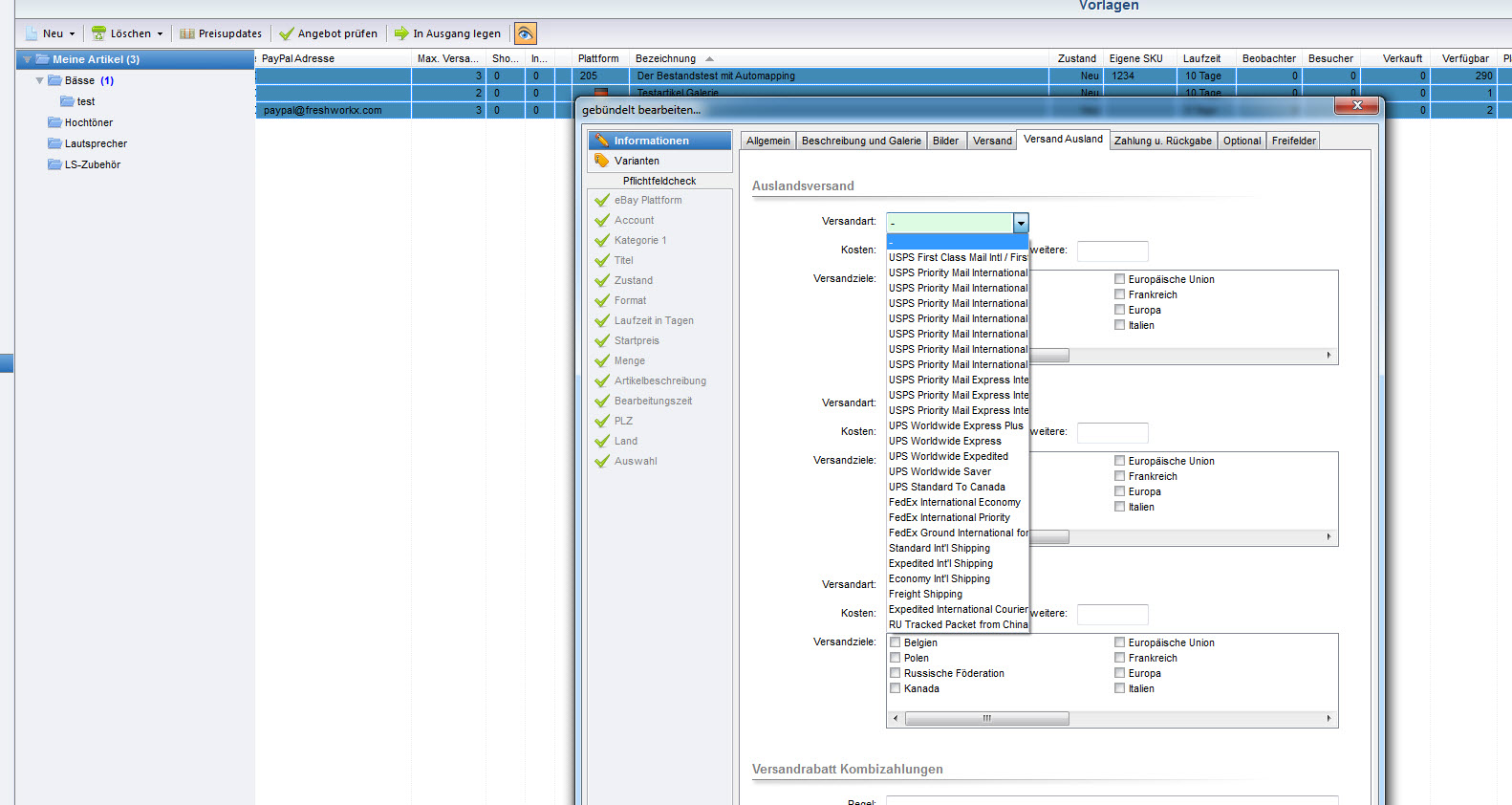Click the green arrow In Ausgang legen

401,33
